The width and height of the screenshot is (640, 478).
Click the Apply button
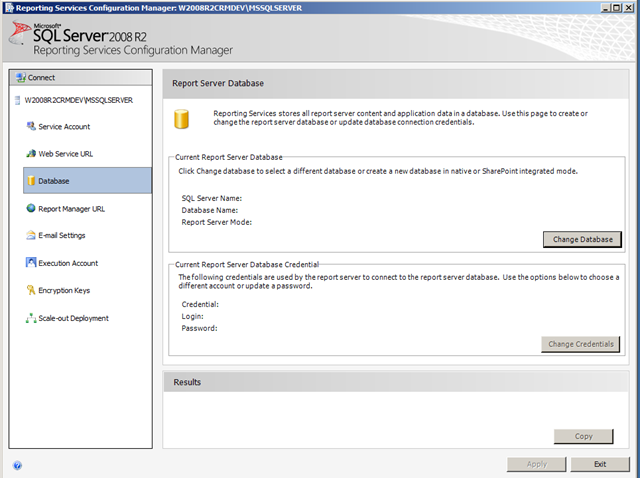point(537,464)
